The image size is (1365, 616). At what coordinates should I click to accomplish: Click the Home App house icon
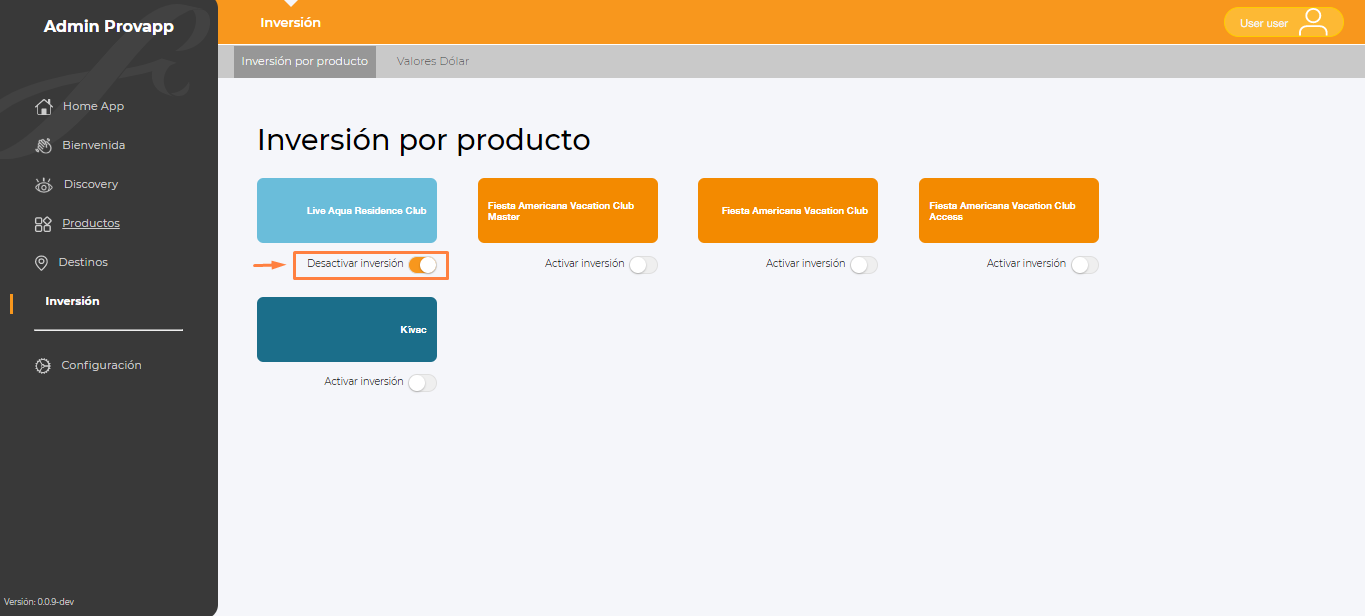[43, 106]
